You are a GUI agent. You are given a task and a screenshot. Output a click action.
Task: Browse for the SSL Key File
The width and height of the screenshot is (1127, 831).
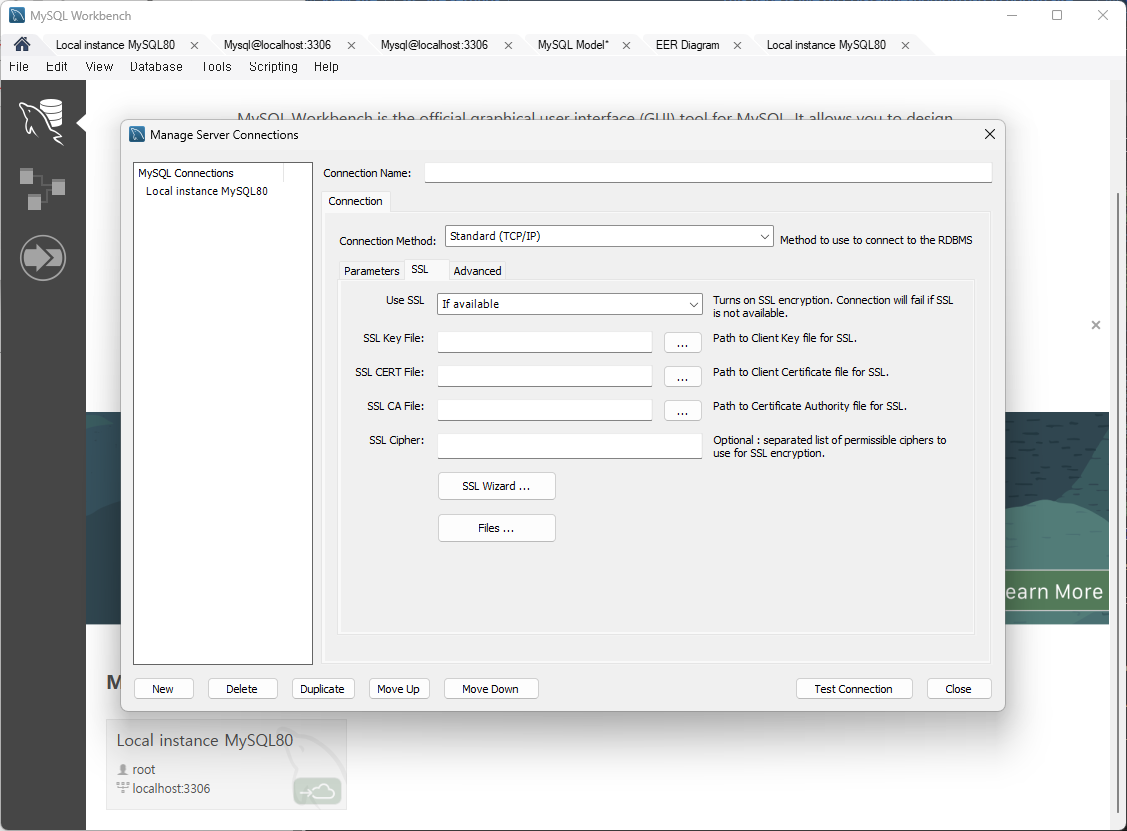[683, 342]
